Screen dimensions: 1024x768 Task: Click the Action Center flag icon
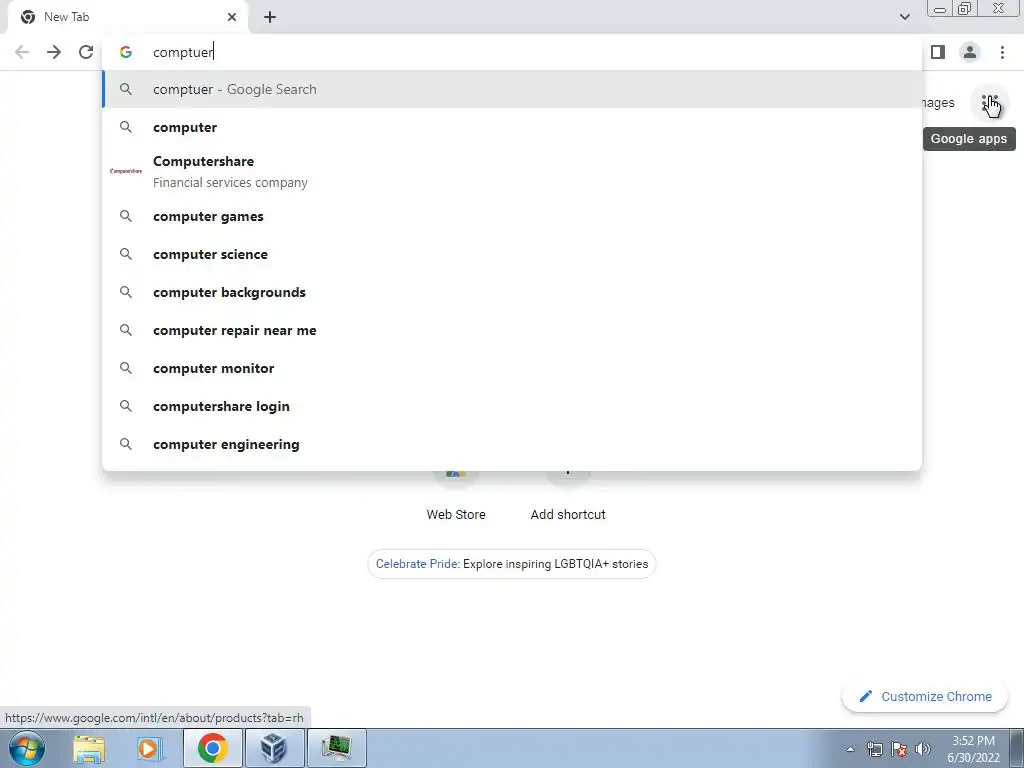899,749
